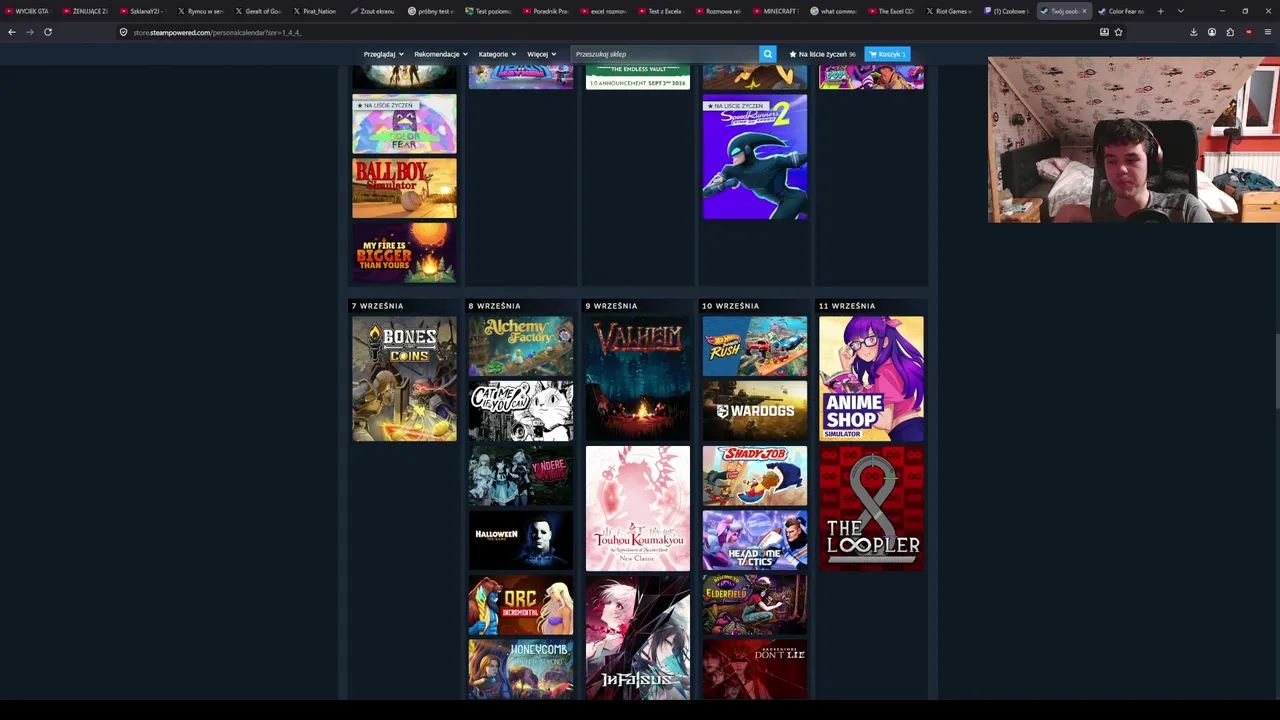Open the browser downloads panel
Screen dimensions: 1280x720
point(1193,32)
